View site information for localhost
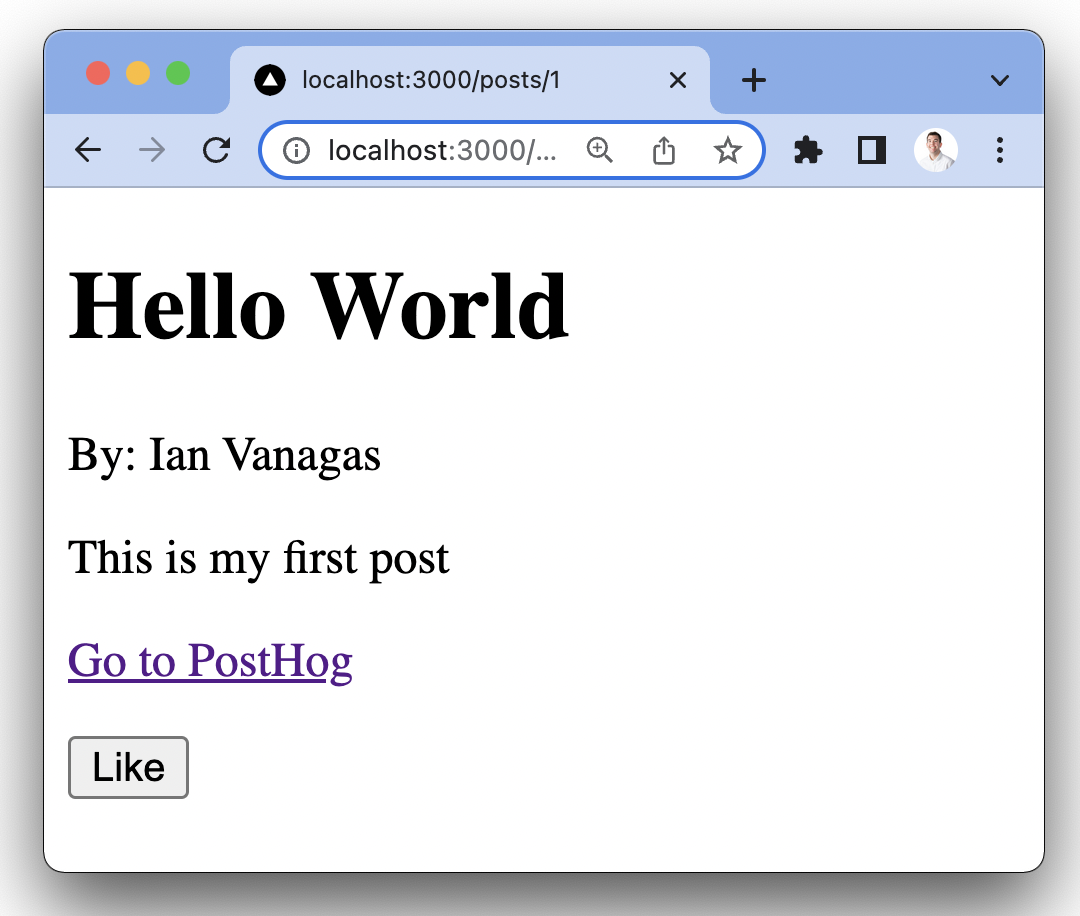Screen dimensions: 1080x916 tap(296, 150)
